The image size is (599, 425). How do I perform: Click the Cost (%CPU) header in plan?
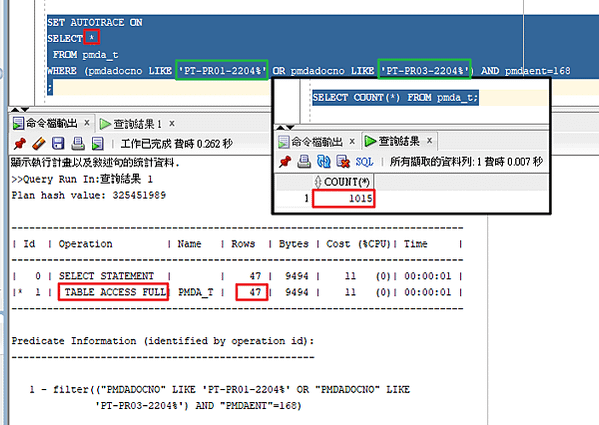[x=358, y=244]
